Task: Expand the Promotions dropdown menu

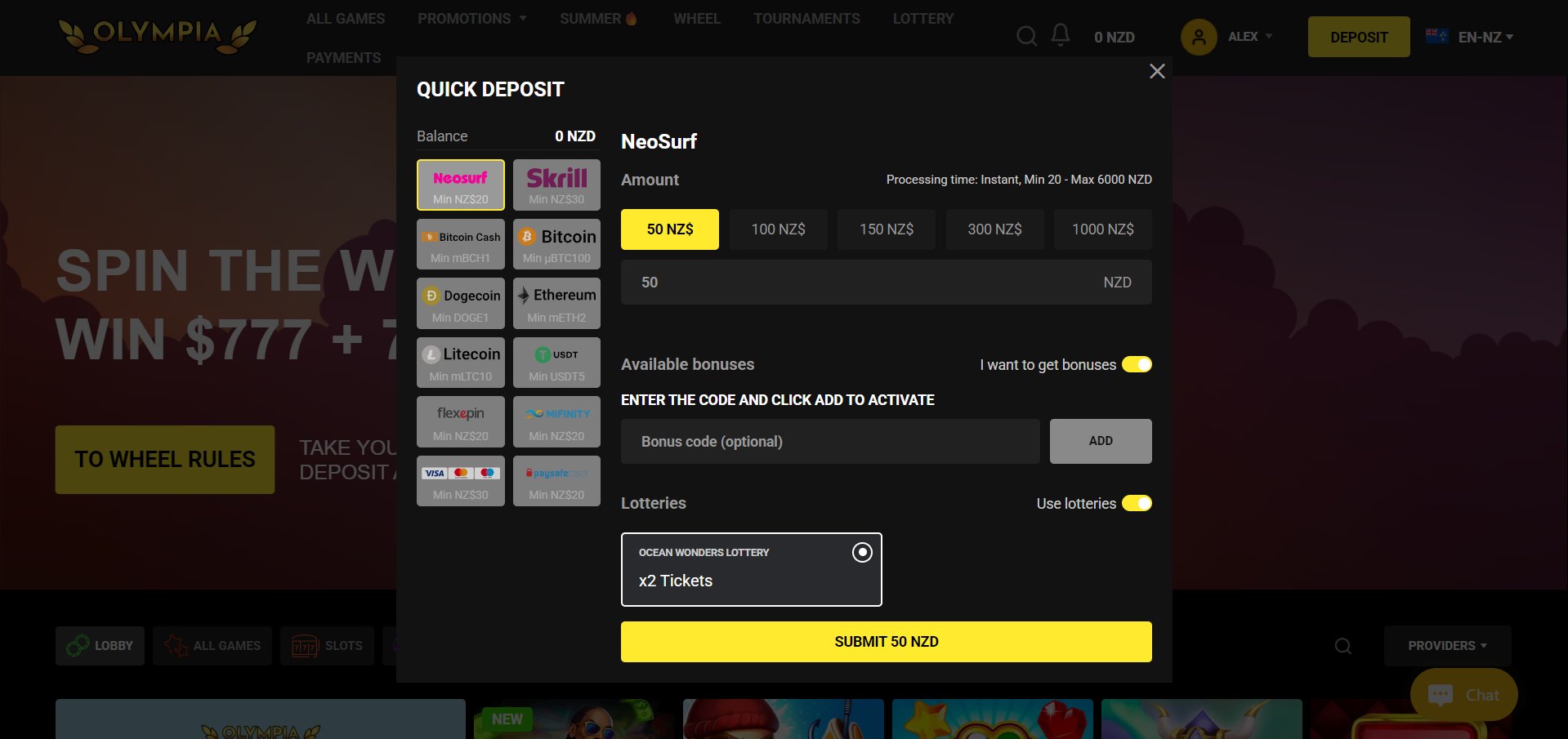Action: click(x=471, y=19)
